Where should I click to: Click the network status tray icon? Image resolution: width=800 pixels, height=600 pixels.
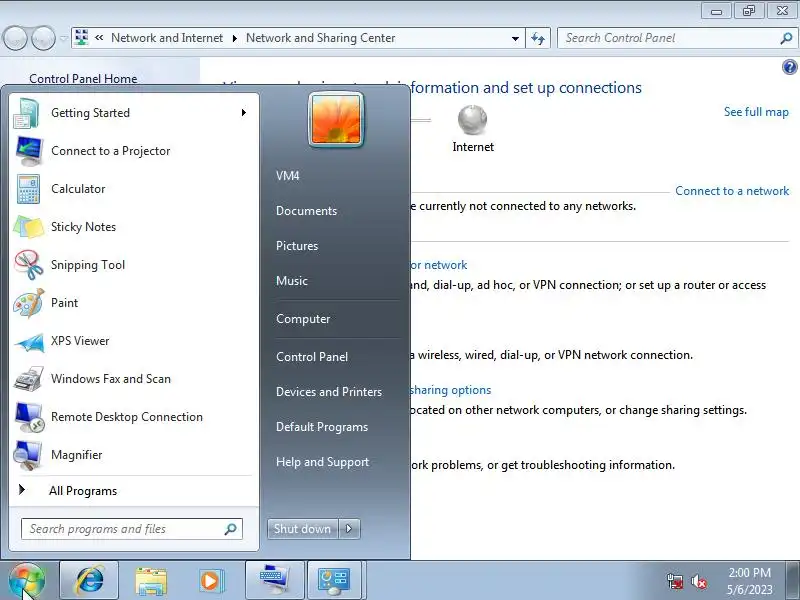[x=675, y=581]
